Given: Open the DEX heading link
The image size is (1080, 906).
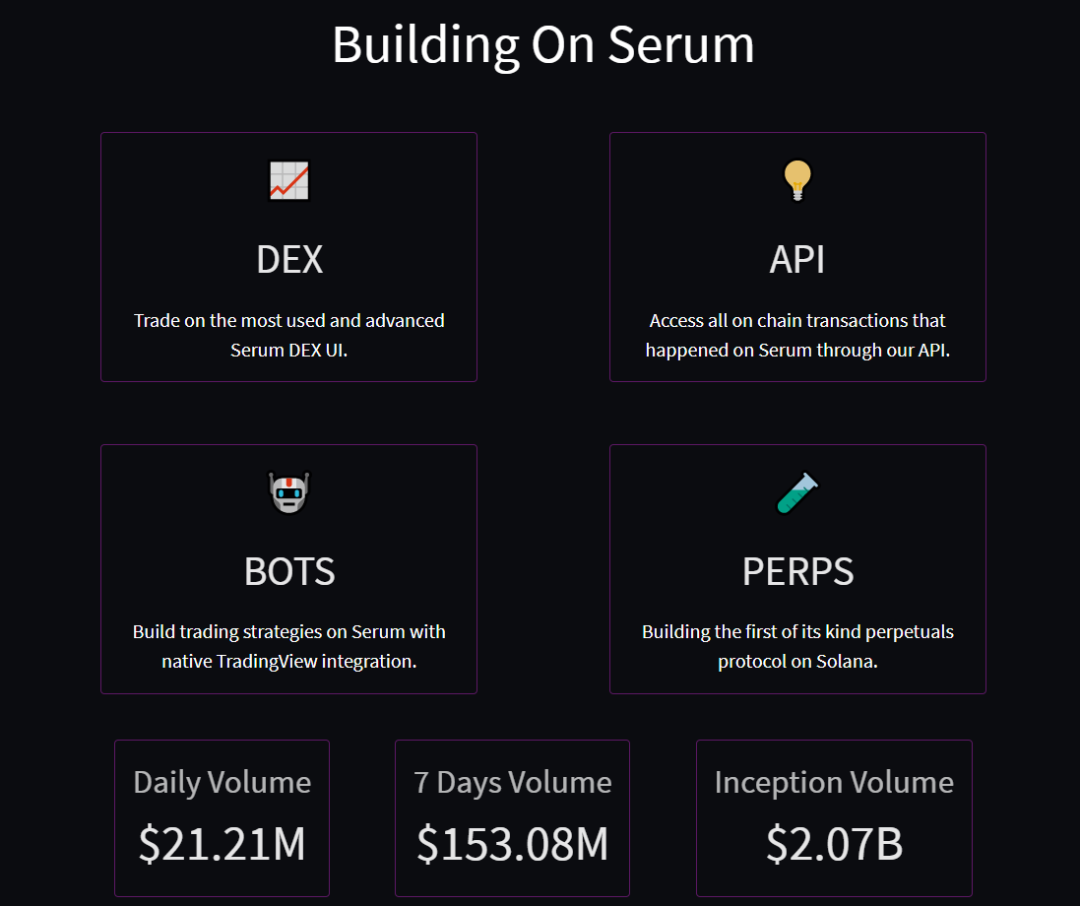Looking at the screenshot, I should point(289,260).
